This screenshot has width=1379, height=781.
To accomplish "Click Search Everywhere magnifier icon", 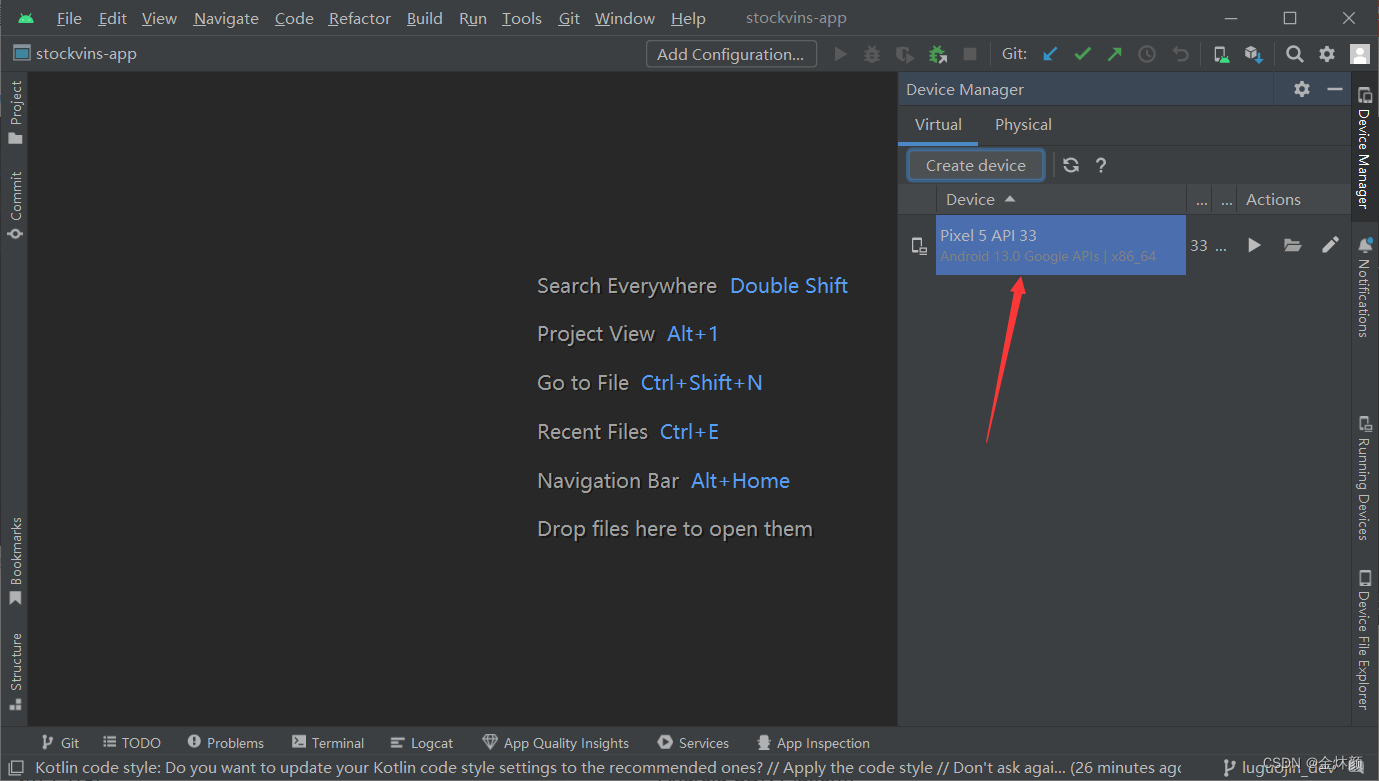I will (1295, 54).
